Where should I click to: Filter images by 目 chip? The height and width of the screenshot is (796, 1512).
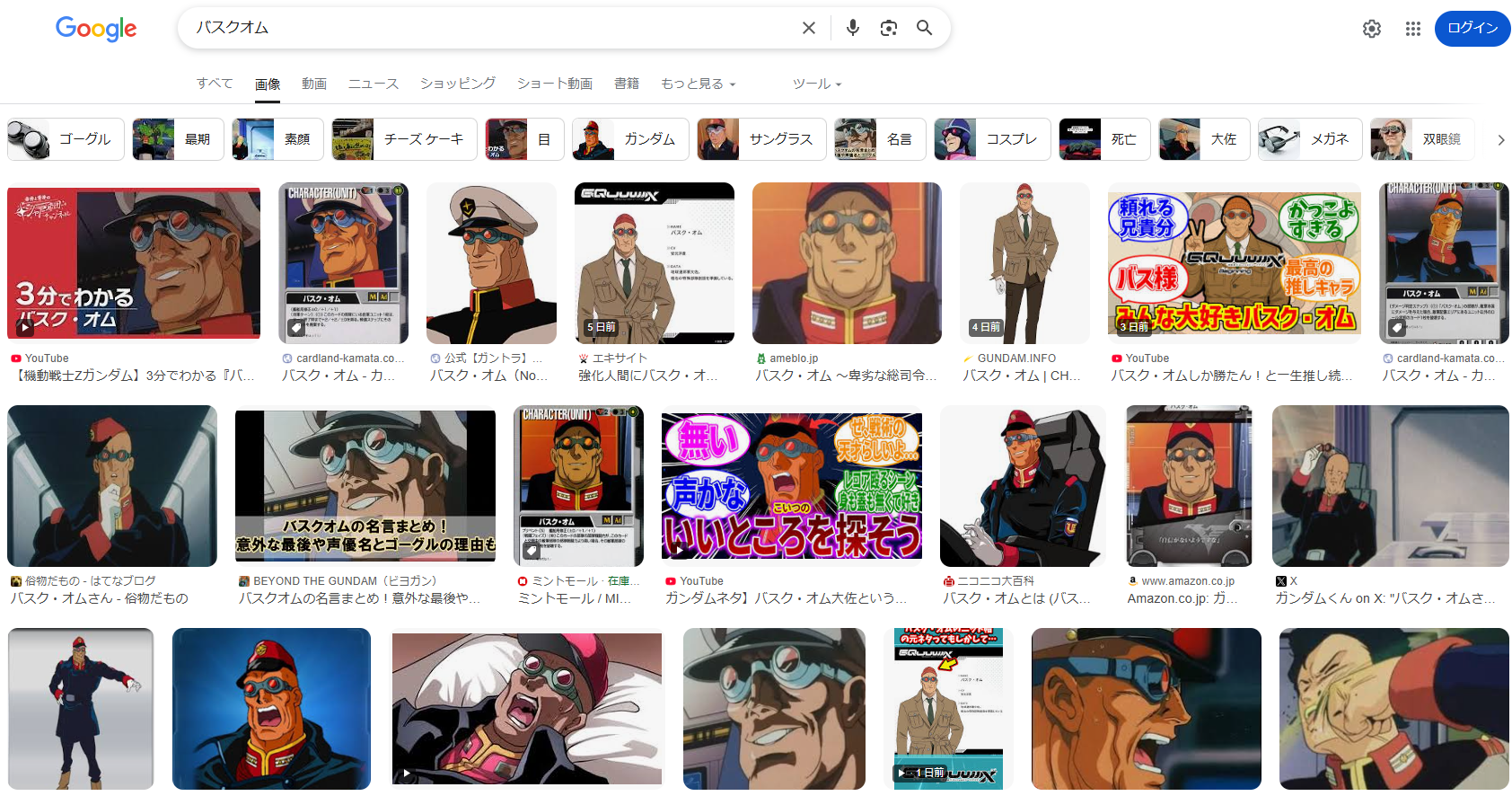tap(524, 139)
